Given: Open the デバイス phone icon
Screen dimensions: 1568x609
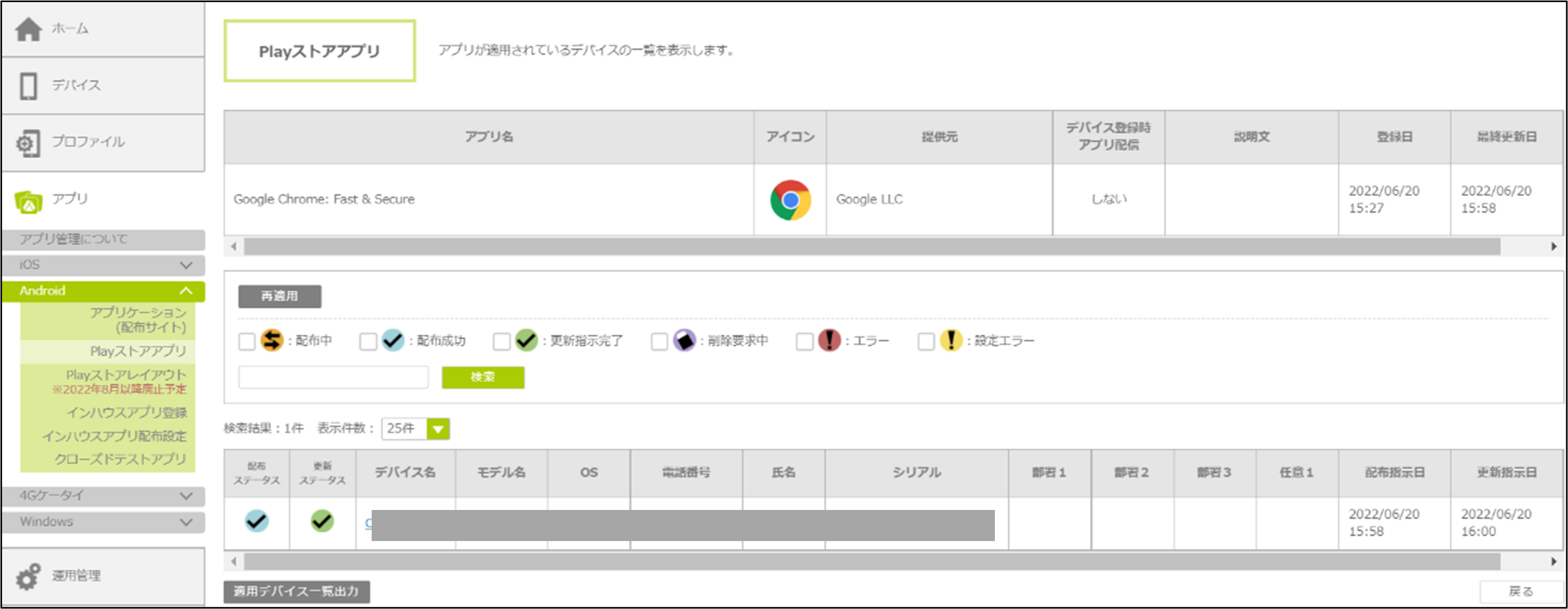Looking at the screenshot, I should [x=28, y=86].
